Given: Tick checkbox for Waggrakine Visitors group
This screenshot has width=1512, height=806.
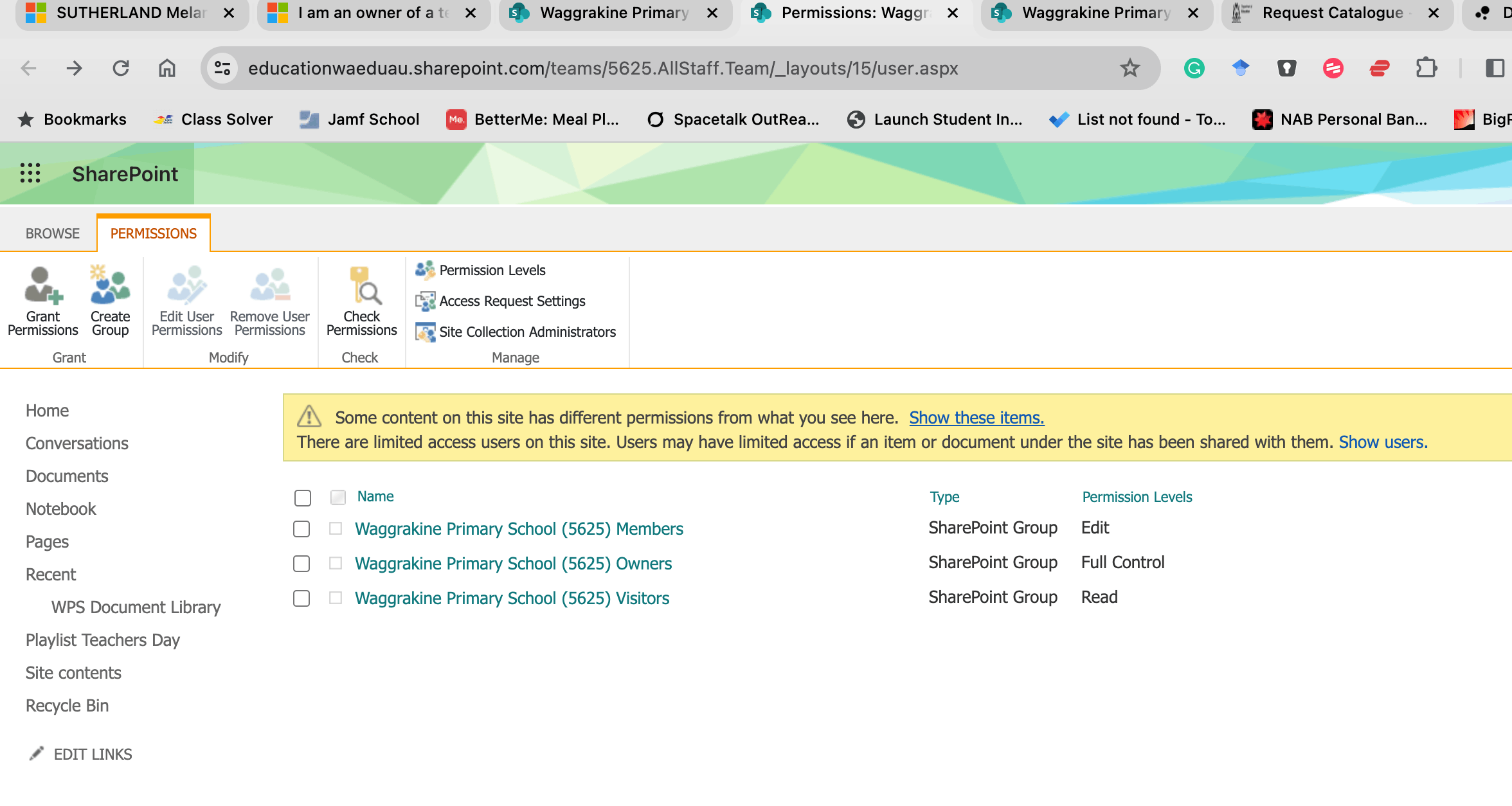Looking at the screenshot, I should [301, 598].
